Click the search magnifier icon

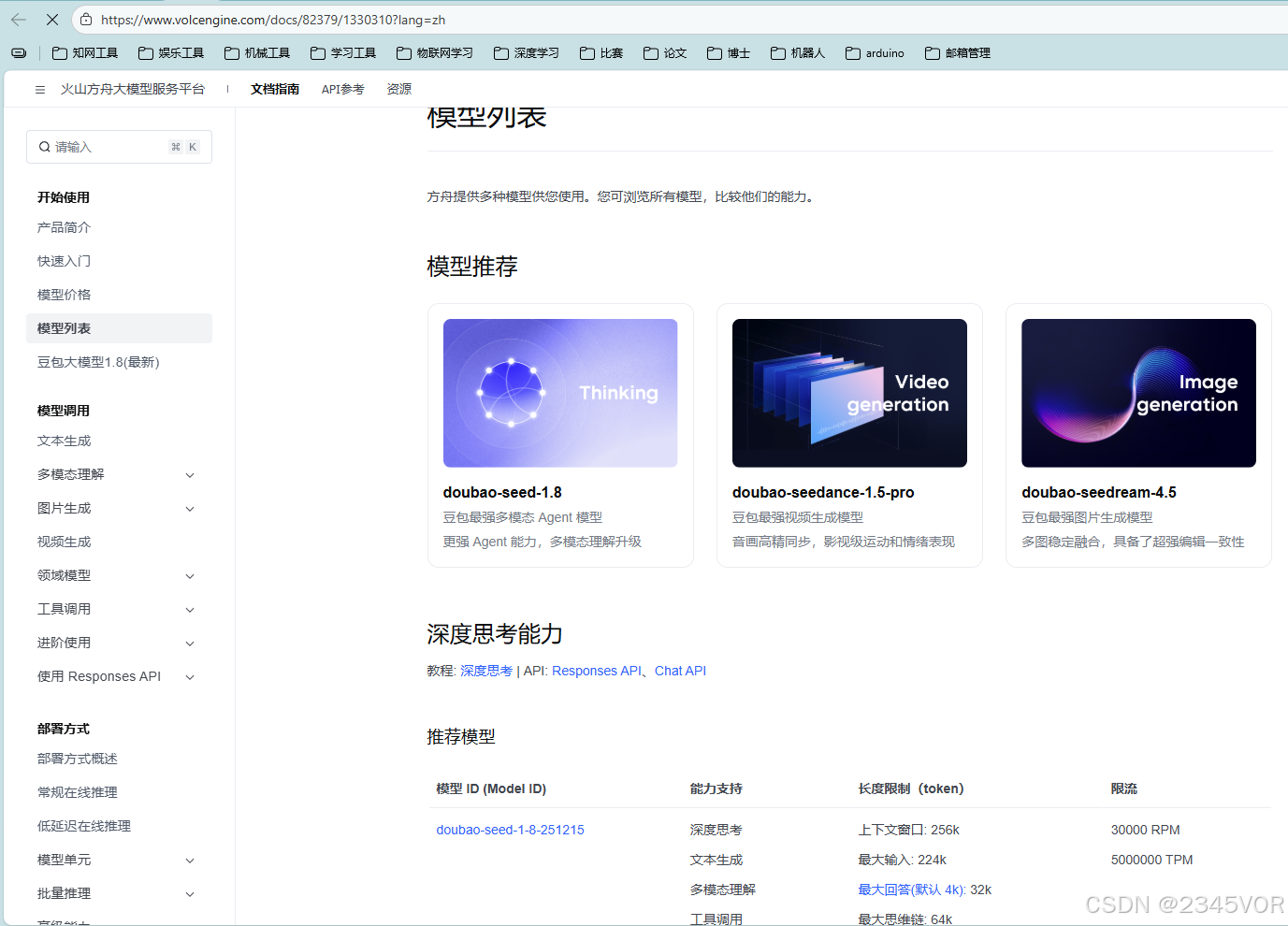[x=44, y=147]
